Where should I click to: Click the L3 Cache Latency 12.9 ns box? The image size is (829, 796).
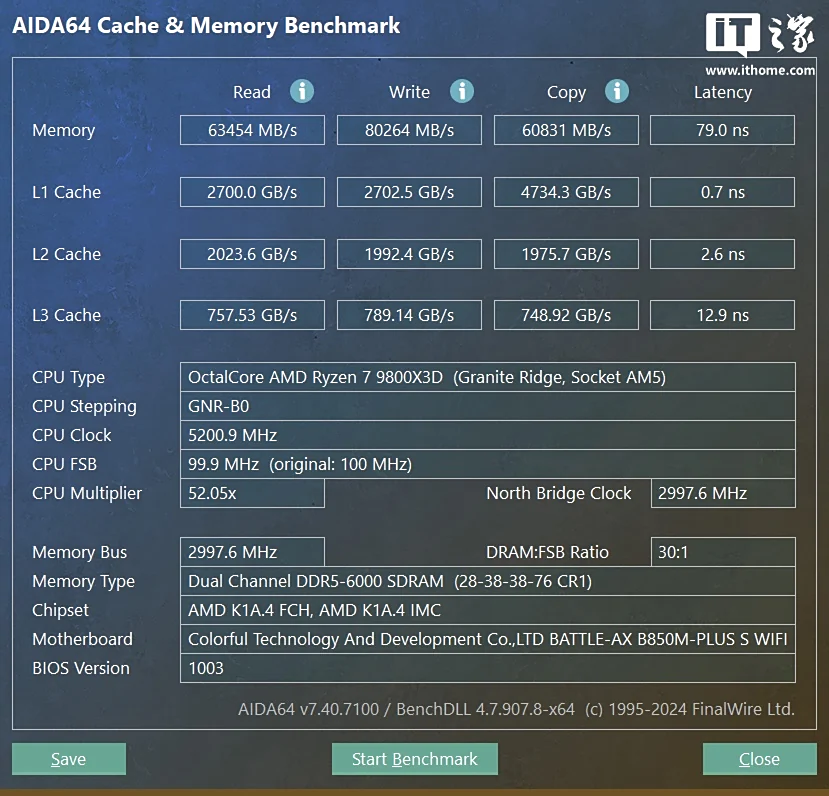722,315
